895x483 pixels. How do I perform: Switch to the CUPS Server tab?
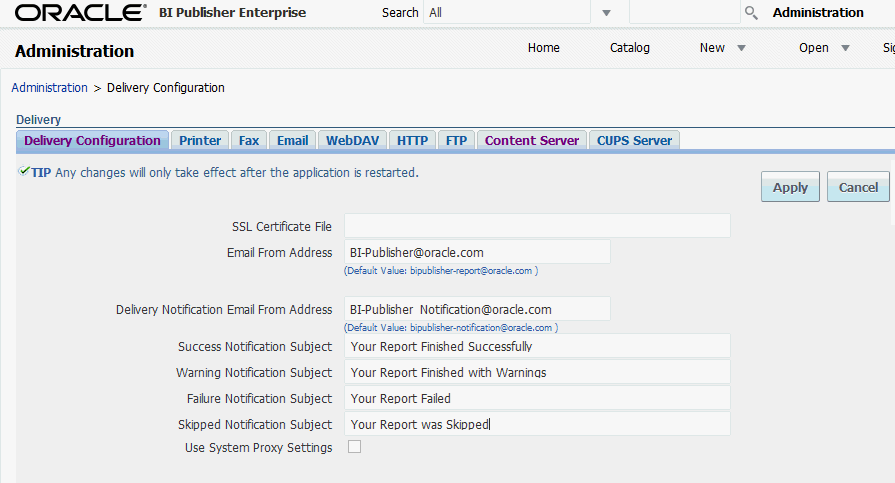pos(634,140)
